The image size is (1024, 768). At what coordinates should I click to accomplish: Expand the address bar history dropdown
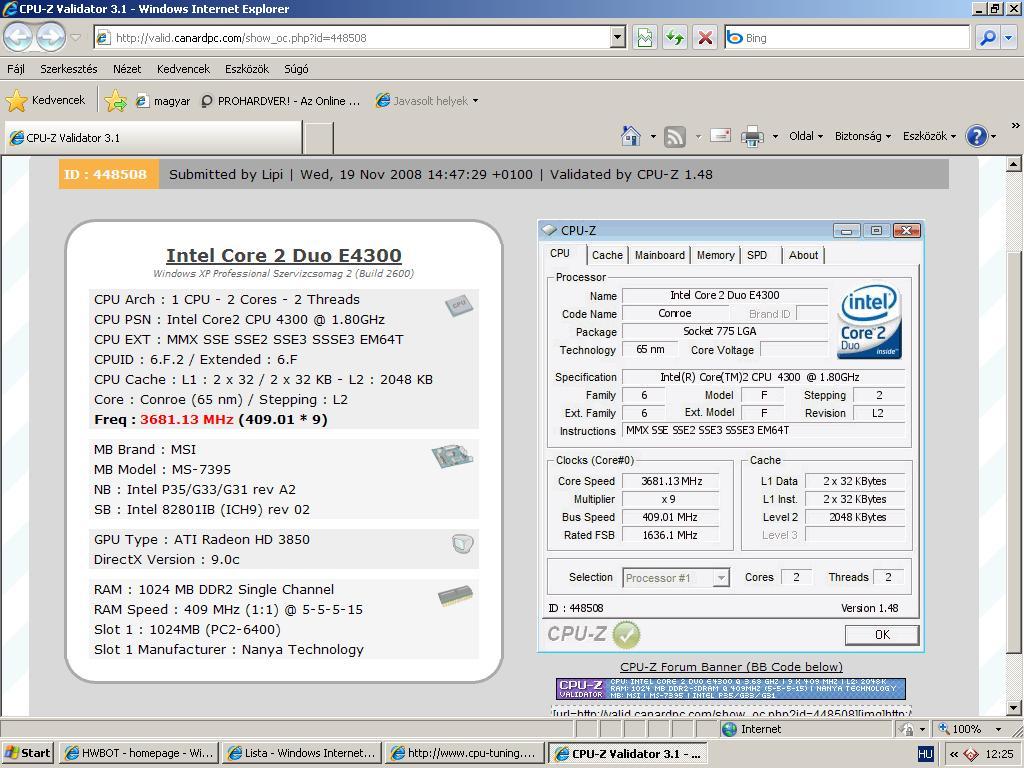(x=618, y=38)
